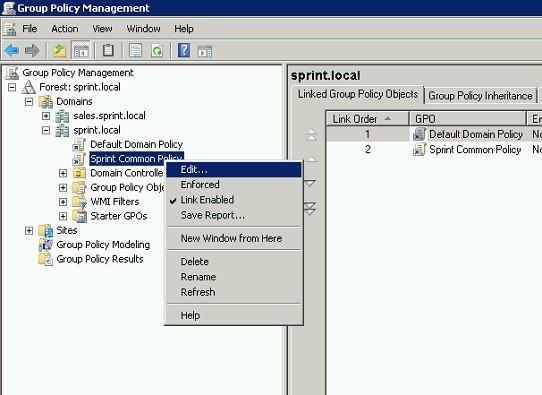The image size is (542, 395).
Task: Sort by the Link Order column header
Action: [x=367, y=119]
